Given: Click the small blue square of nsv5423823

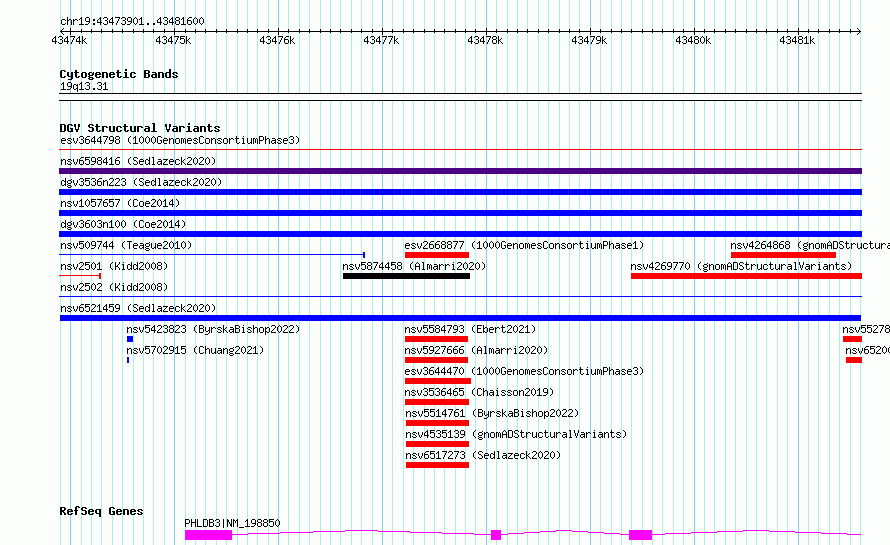Looking at the screenshot, I should [x=130, y=339].
